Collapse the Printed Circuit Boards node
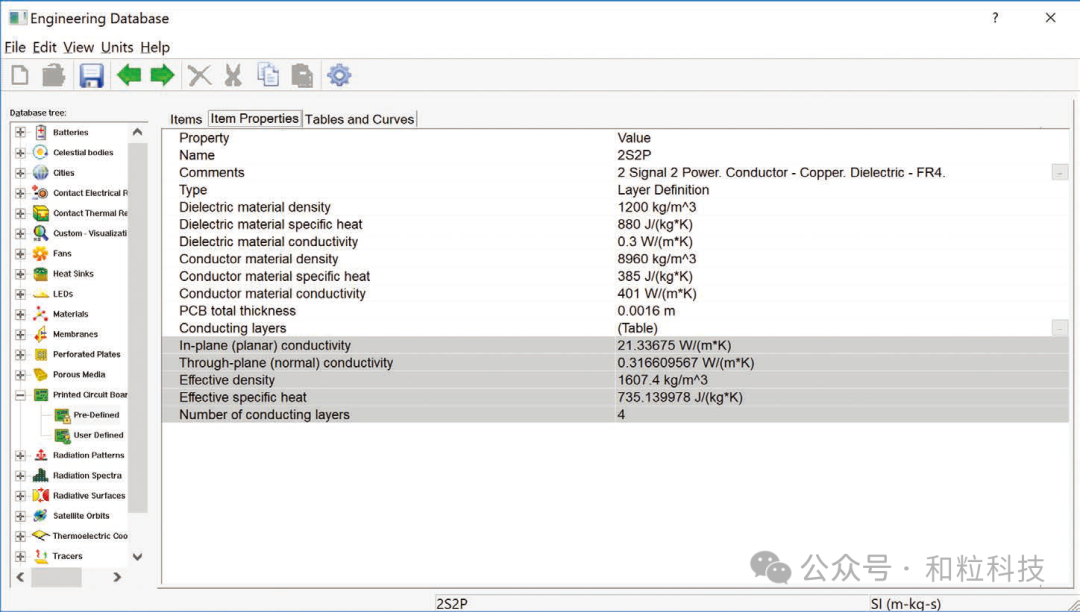 pyautogui.click(x=20, y=395)
